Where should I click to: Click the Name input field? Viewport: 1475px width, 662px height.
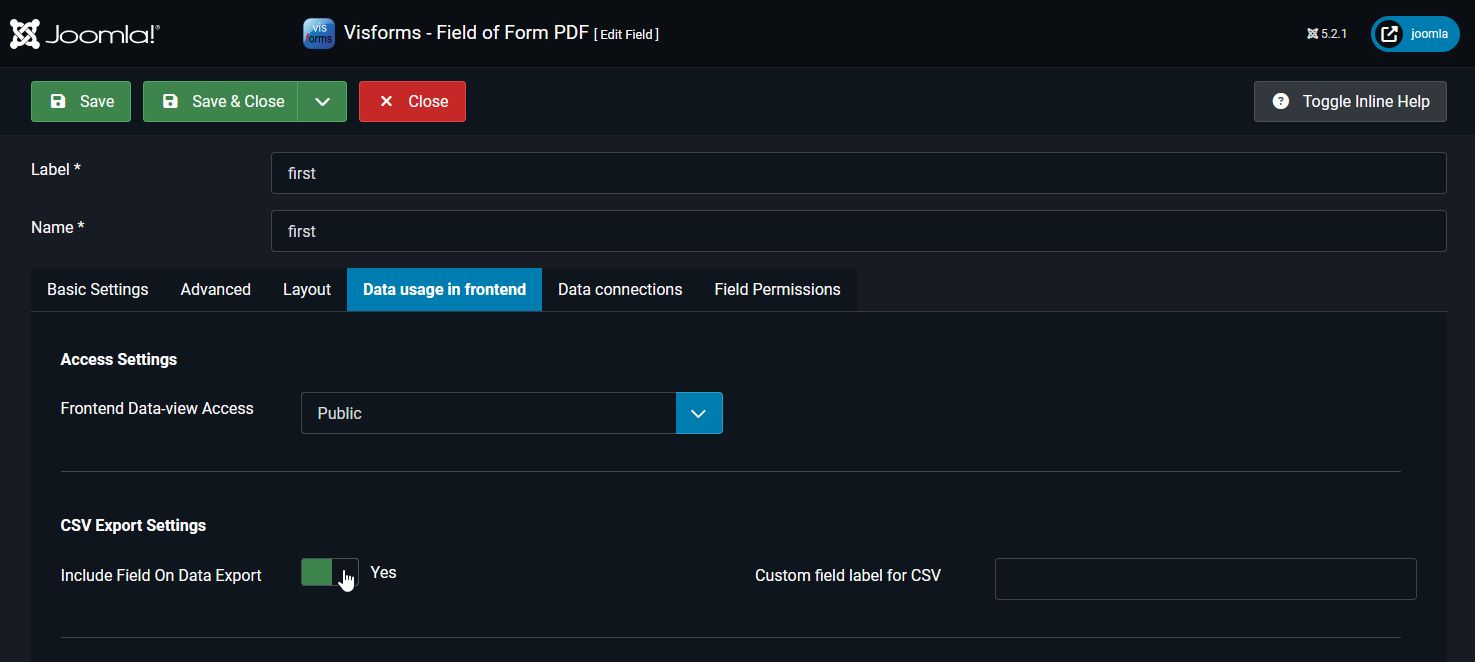858,230
